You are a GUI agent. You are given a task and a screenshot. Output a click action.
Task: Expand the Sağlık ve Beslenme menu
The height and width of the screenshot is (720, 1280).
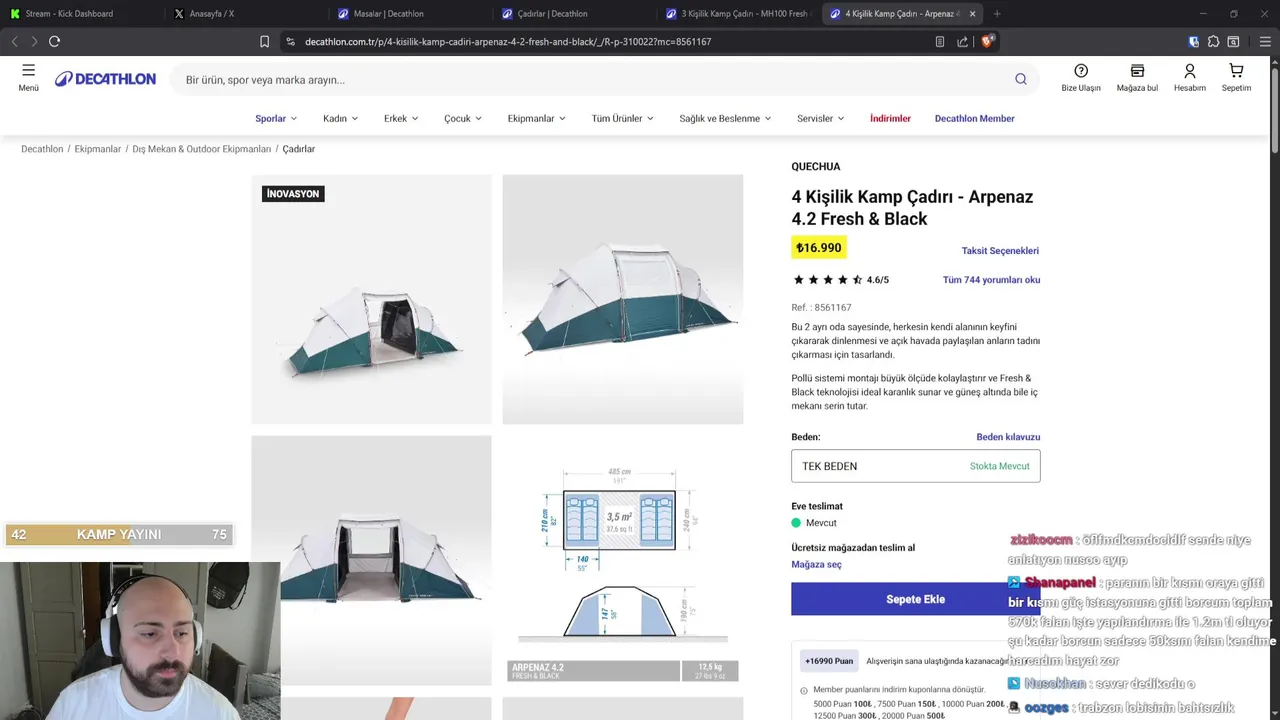[725, 118]
